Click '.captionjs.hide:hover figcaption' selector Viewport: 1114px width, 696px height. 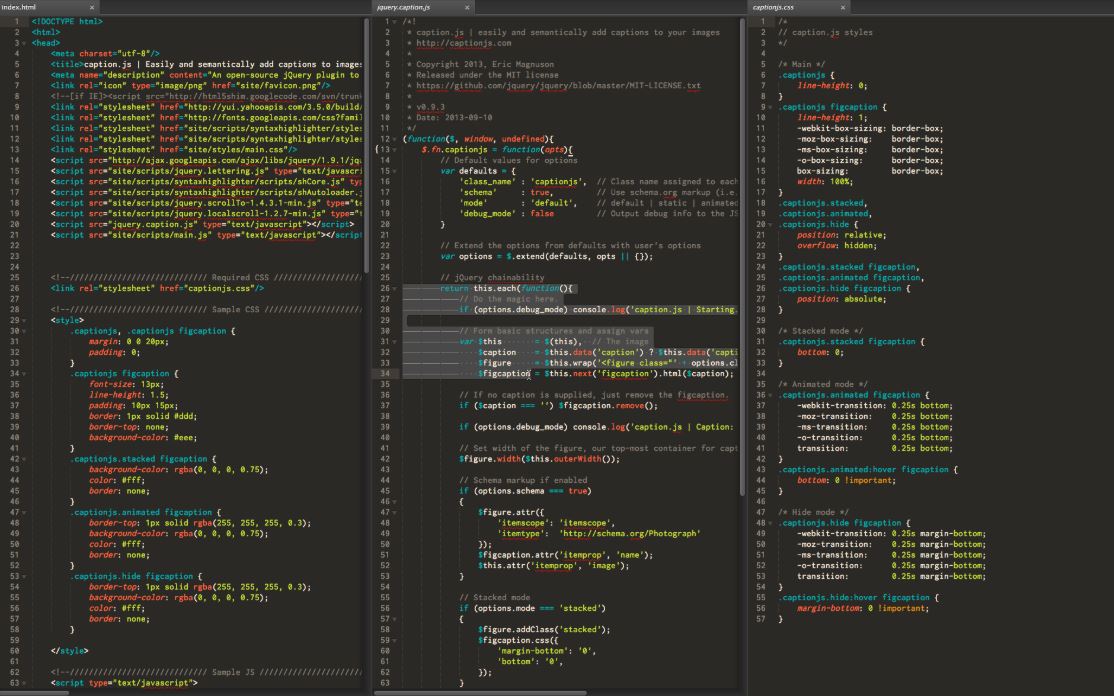pos(853,597)
